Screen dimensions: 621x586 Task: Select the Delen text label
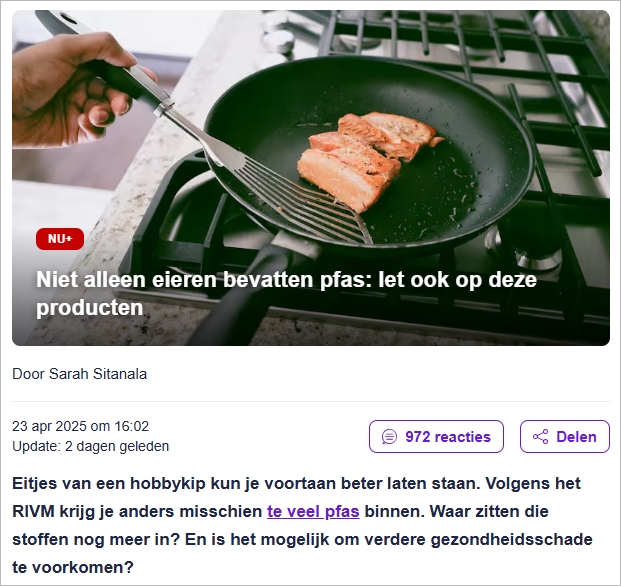pyautogui.click(x=576, y=437)
